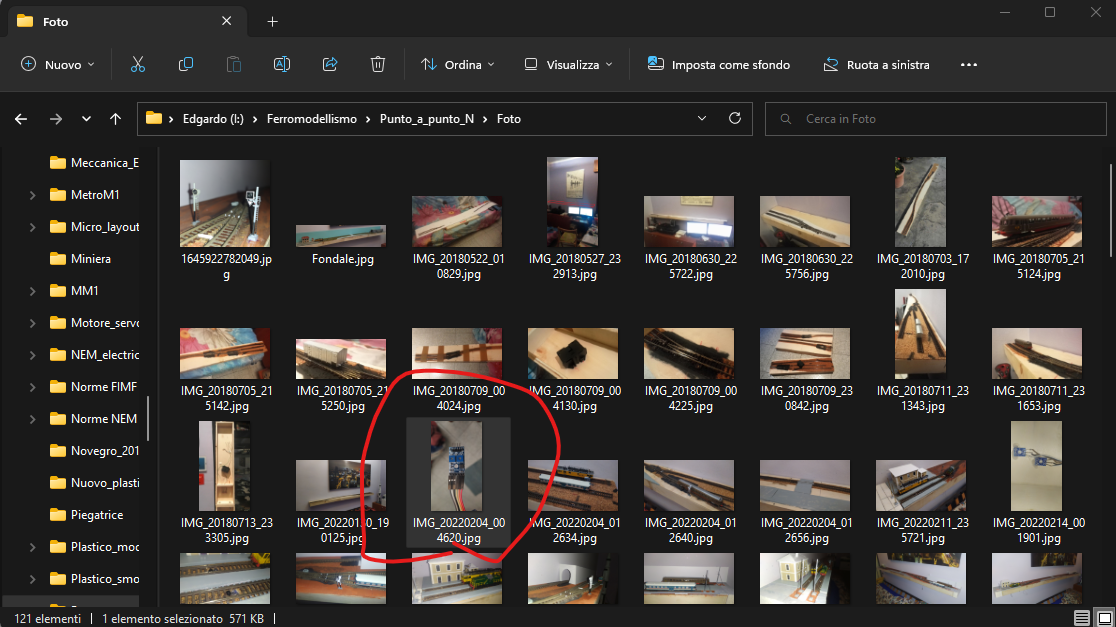Switch to details list view in status bar
The width and height of the screenshot is (1116, 627).
[1081, 619]
